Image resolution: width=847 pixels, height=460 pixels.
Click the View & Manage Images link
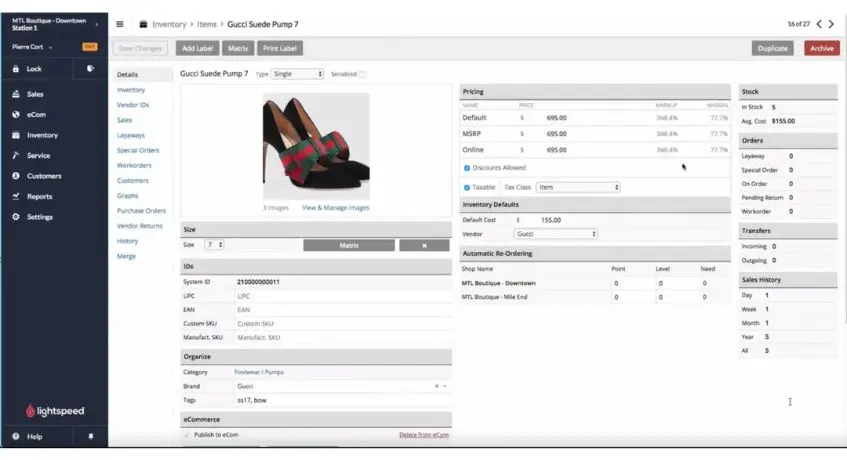(335, 208)
